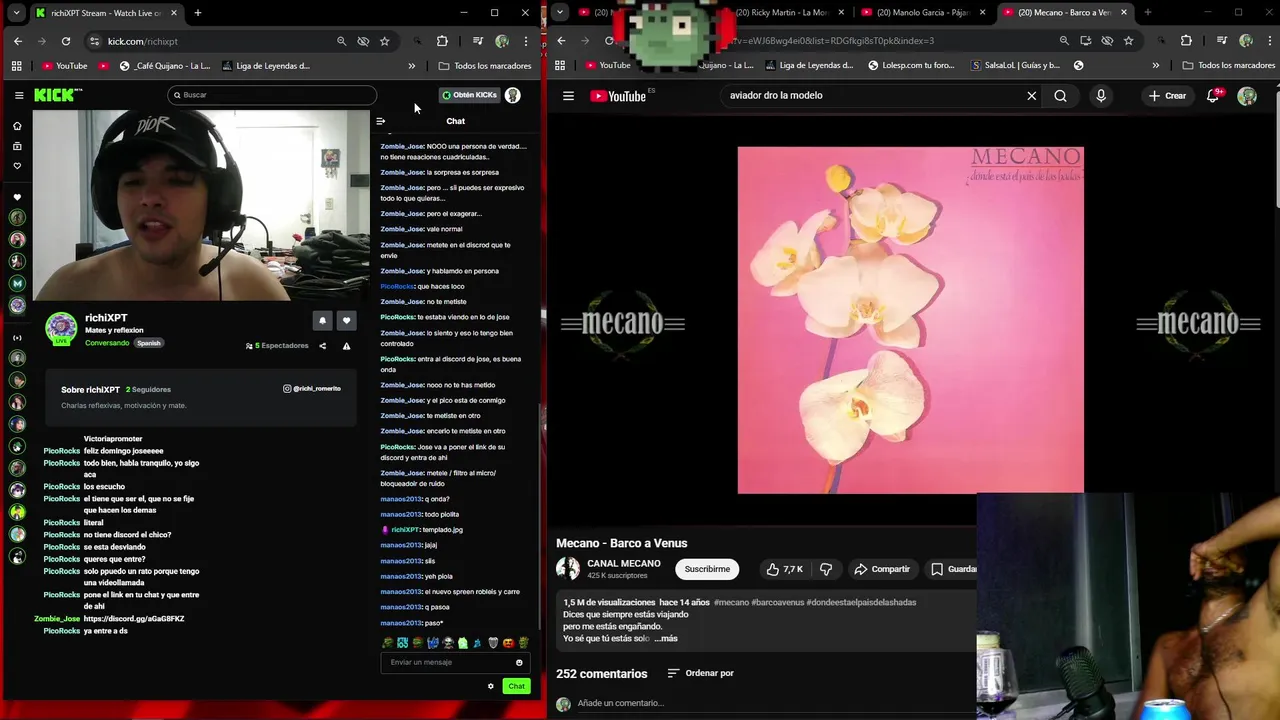The width and height of the screenshot is (1280, 720).
Task: Click the Suscribirme button
Action: coord(707,569)
